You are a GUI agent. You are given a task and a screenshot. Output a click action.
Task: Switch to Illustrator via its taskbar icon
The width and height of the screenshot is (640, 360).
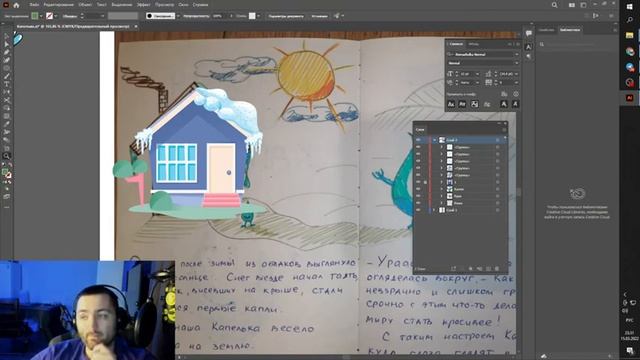pos(629,98)
